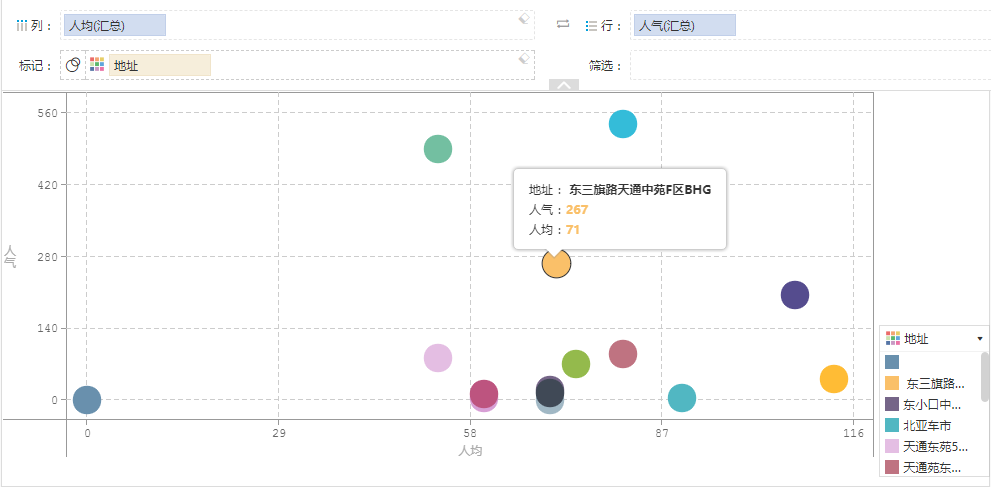Viewport: 991px width, 487px height.
Task: Collapse the shelf panel with the up chevron
Action: [563, 85]
